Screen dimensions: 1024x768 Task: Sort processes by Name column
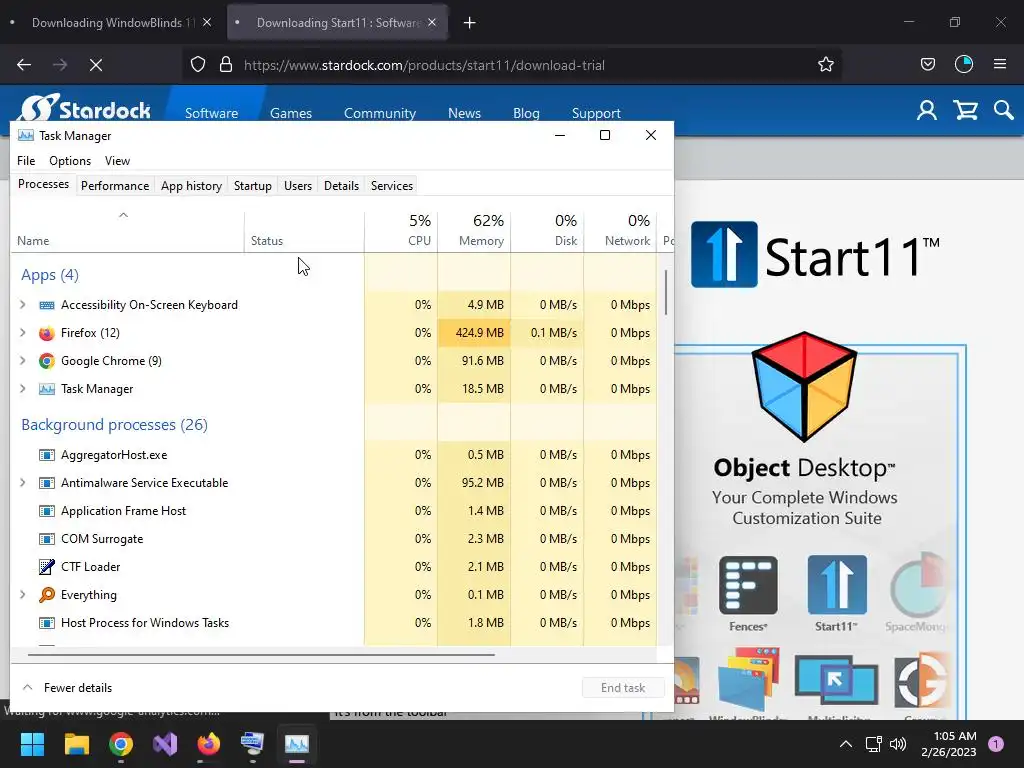(127, 231)
